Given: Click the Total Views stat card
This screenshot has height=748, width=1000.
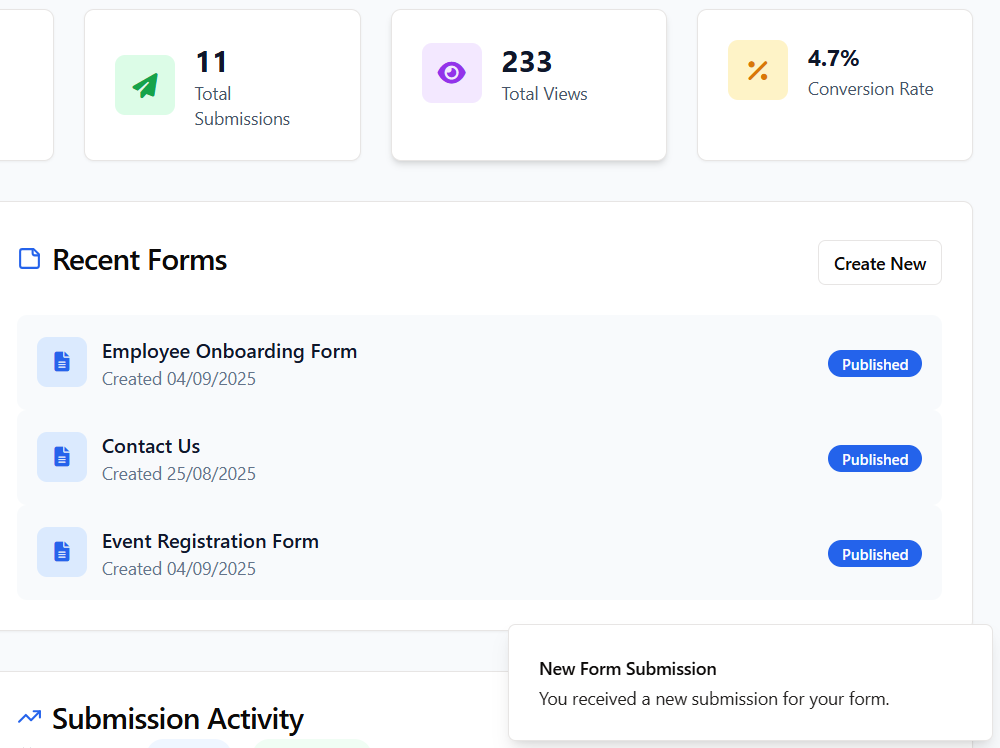Looking at the screenshot, I should click(528, 85).
